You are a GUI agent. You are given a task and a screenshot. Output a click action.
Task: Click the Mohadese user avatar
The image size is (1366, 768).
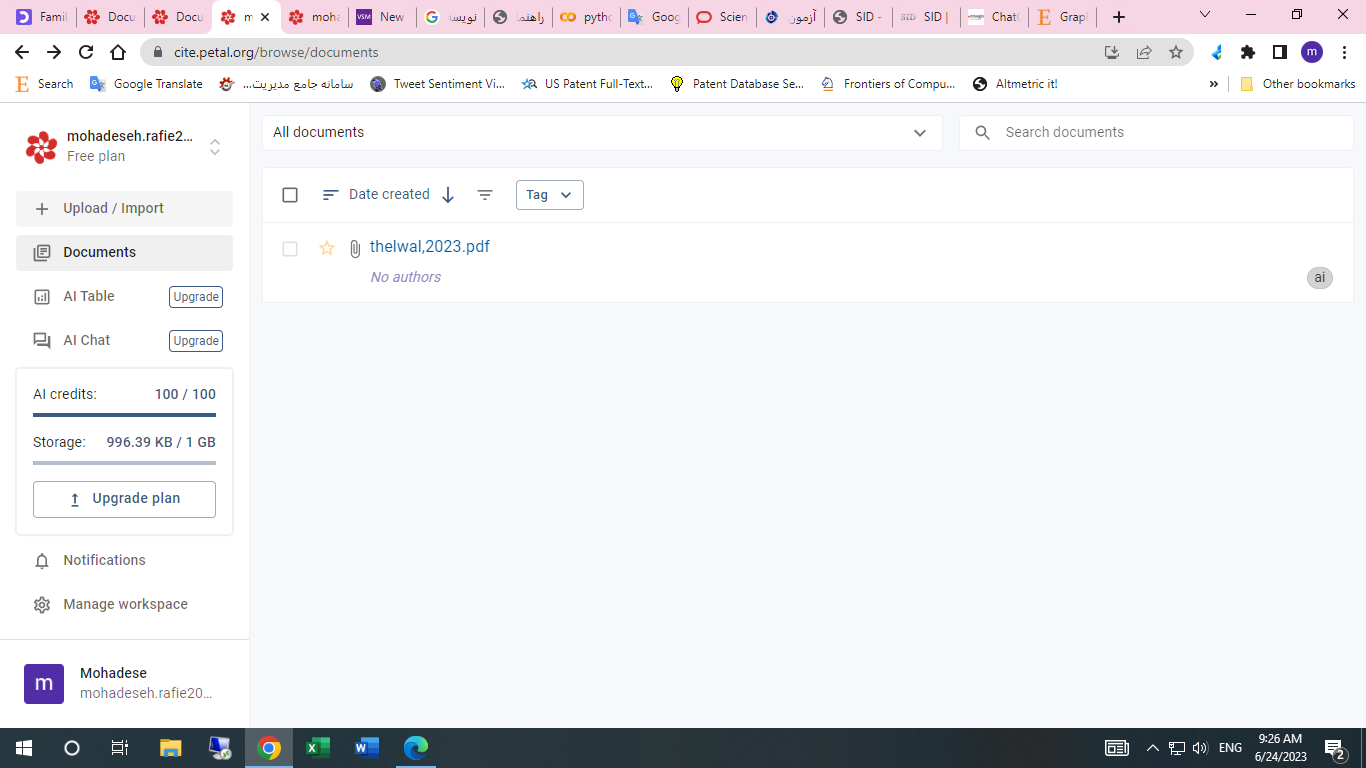coord(44,684)
